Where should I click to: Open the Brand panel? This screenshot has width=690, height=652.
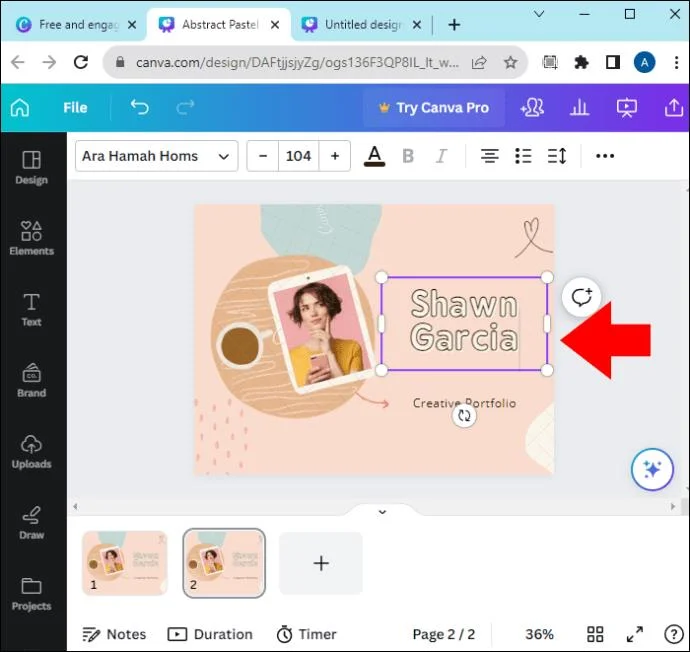tap(31, 381)
